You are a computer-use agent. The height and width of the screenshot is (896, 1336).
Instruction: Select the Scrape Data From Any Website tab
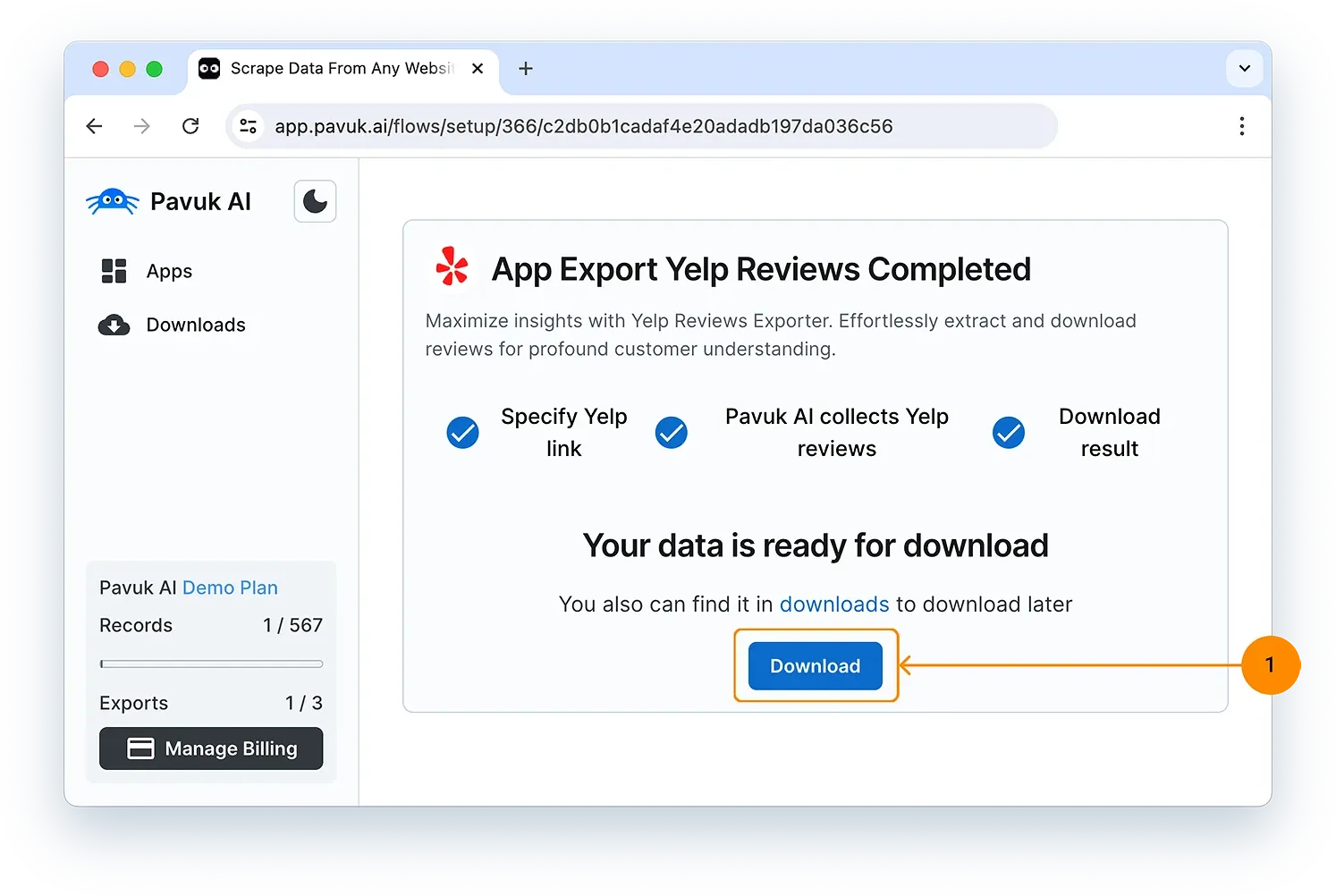pos(343,69)
